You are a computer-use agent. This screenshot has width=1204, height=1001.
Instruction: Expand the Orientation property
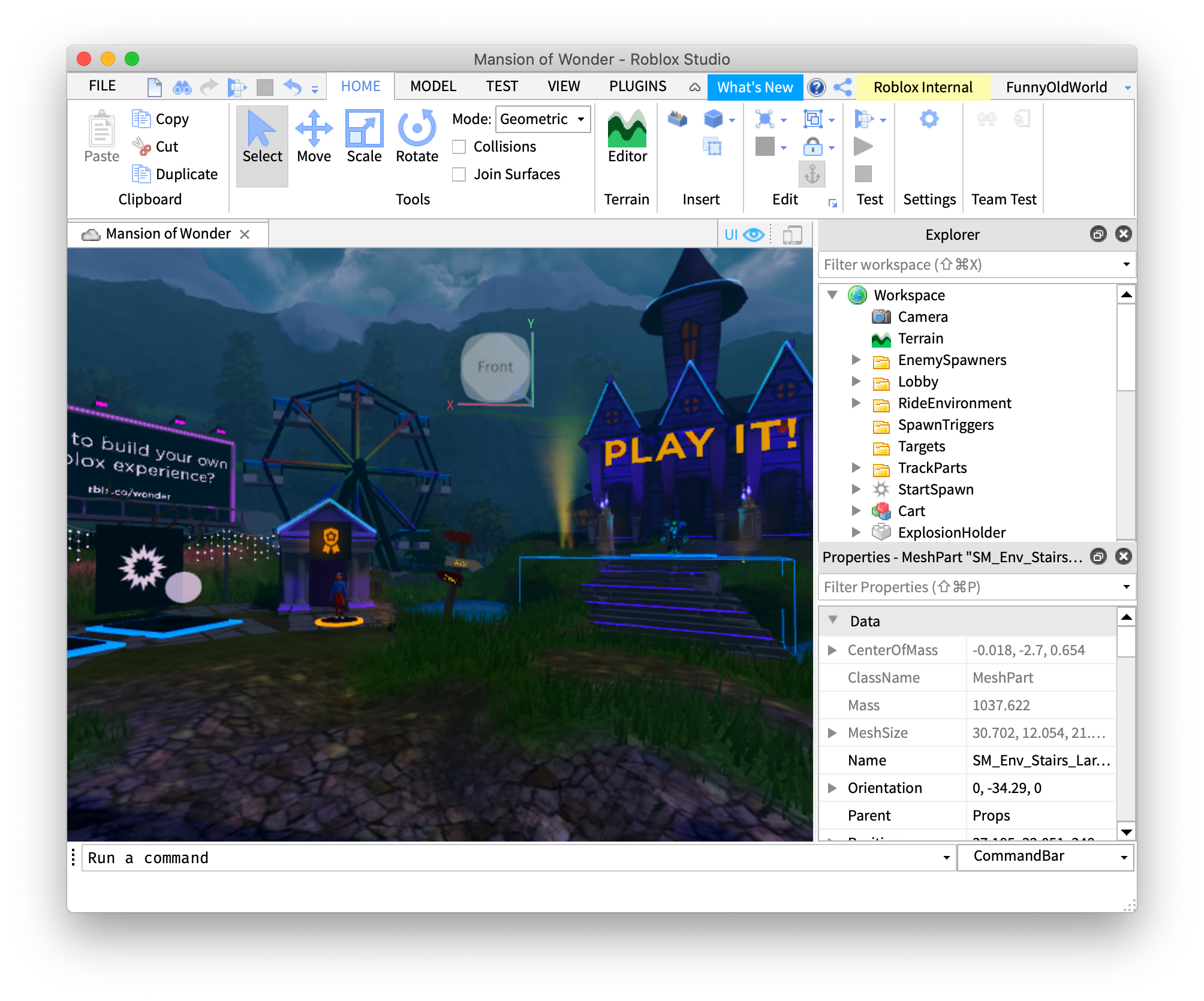pos(832,788)
